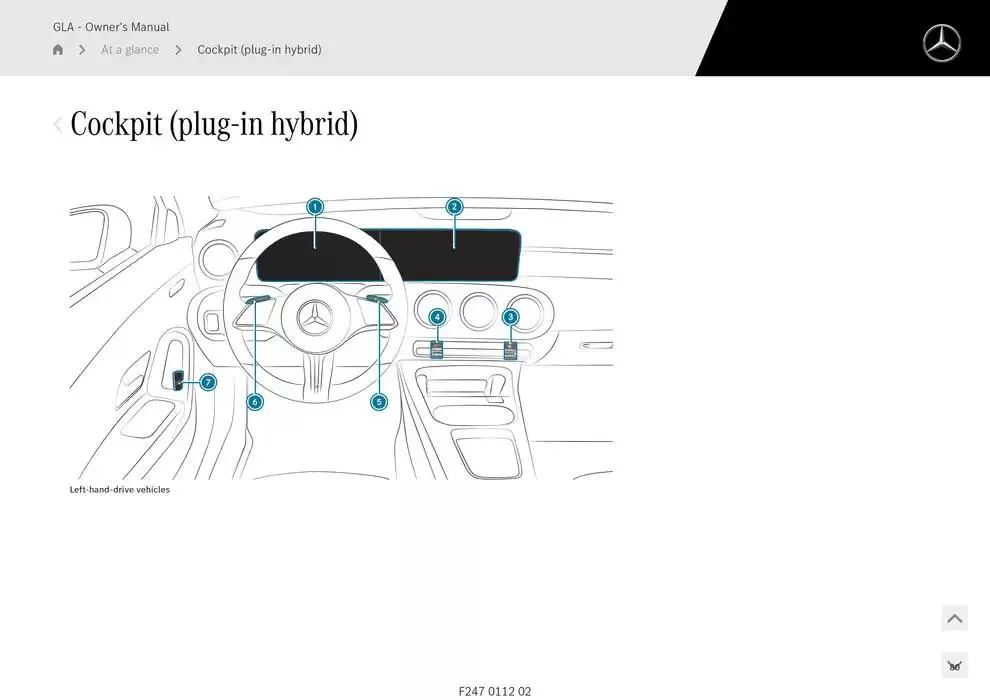This screenshot has width=990, height=700.
Task: Click the GLA - Owner's Manual header text
Action: click(x=111, y=27)
